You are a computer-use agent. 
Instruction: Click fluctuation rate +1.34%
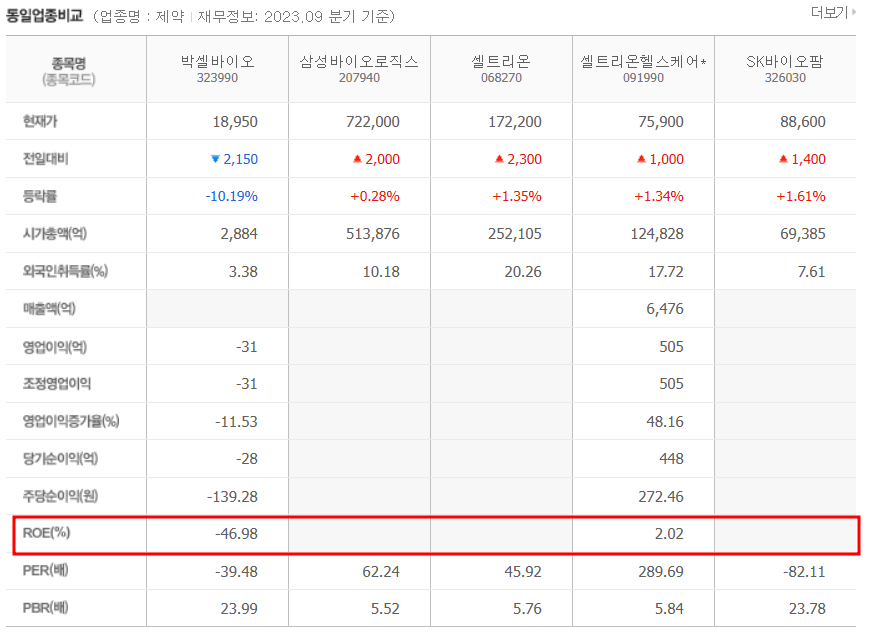point(659,196)
